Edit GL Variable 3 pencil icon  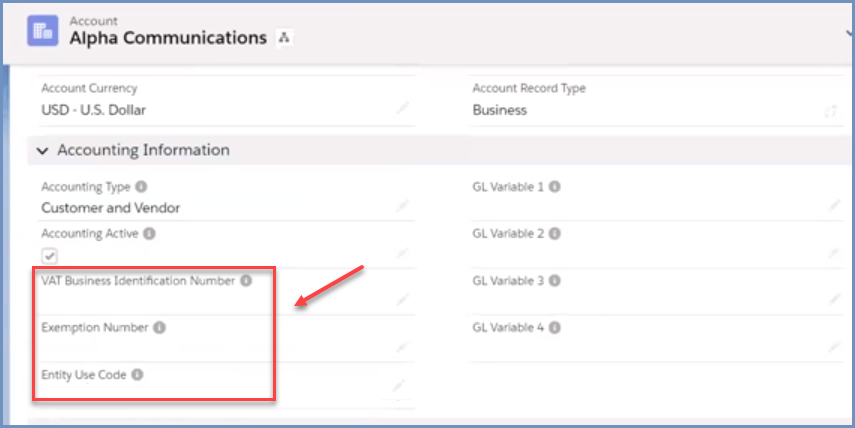tap(834, 299)
